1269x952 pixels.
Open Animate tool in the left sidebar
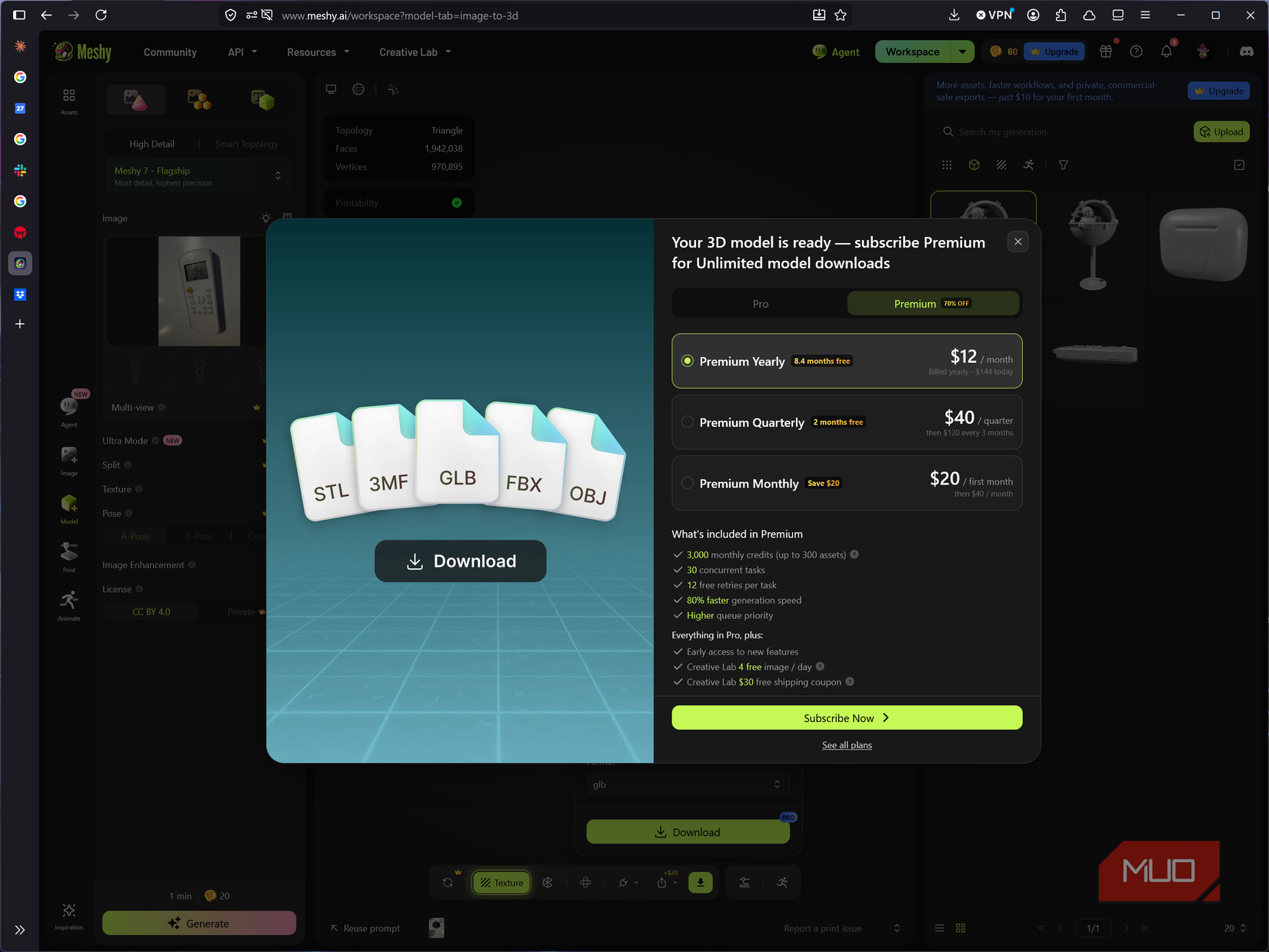tap(69, 606)
